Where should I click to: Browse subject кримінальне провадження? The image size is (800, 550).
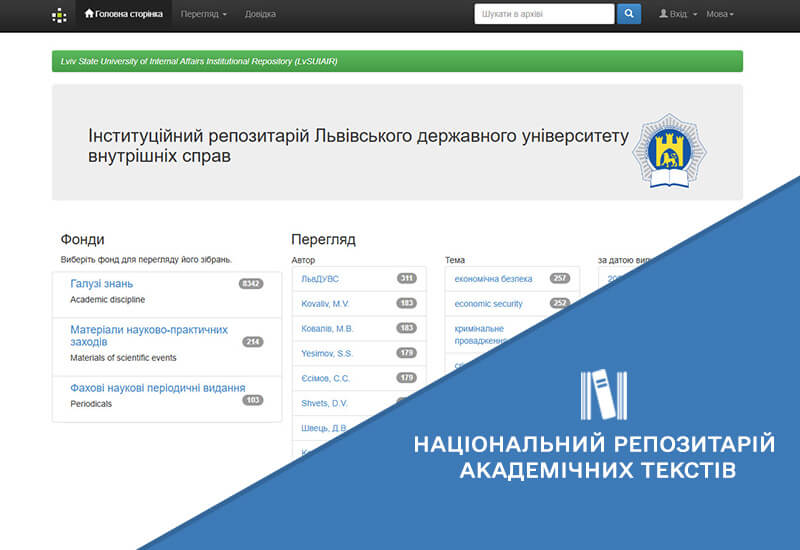click(x=480, y=335)
